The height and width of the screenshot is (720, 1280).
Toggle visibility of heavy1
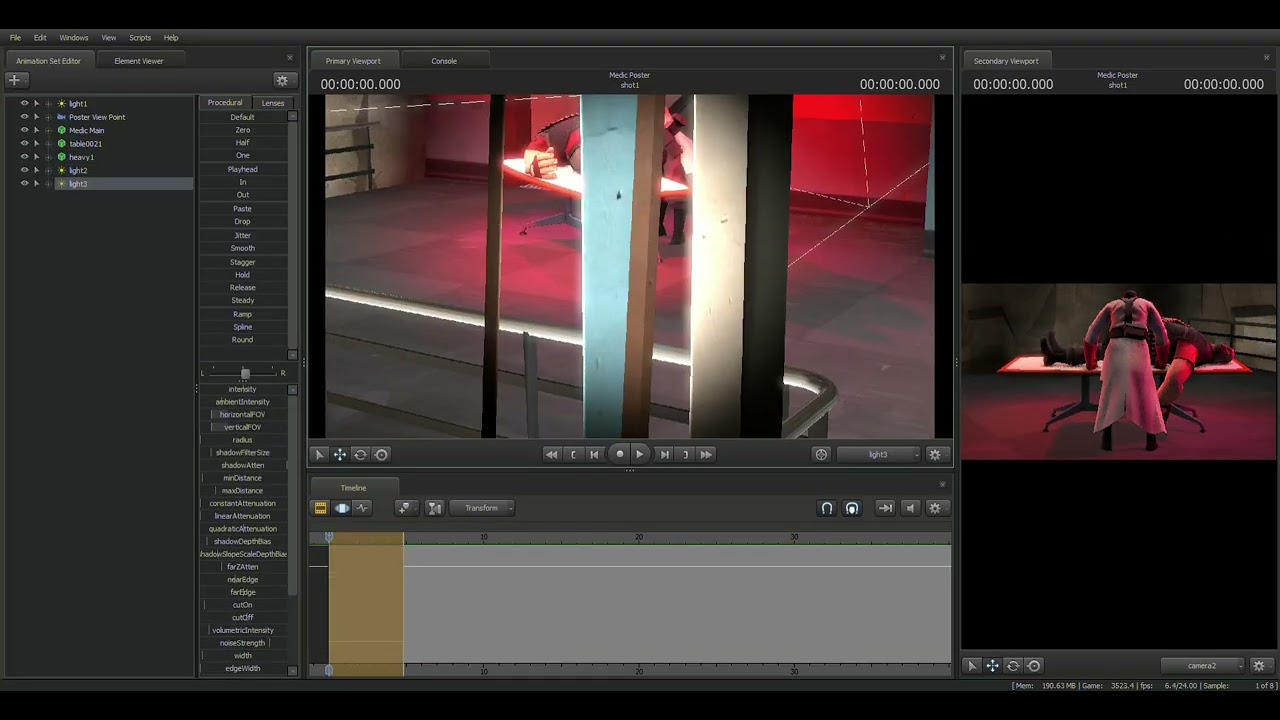coord(25,157)
